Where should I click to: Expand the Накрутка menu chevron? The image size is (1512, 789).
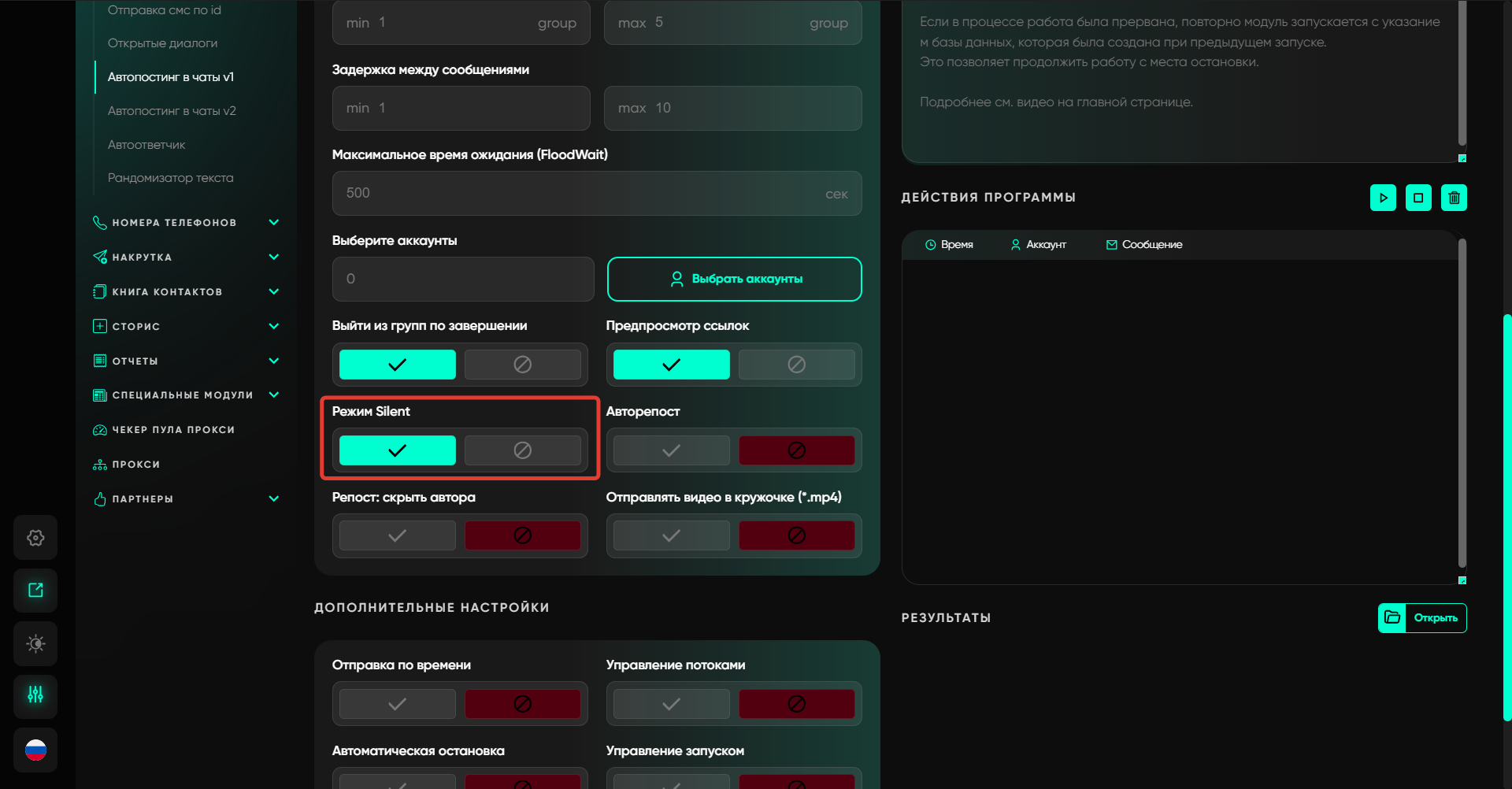point(273,257)
